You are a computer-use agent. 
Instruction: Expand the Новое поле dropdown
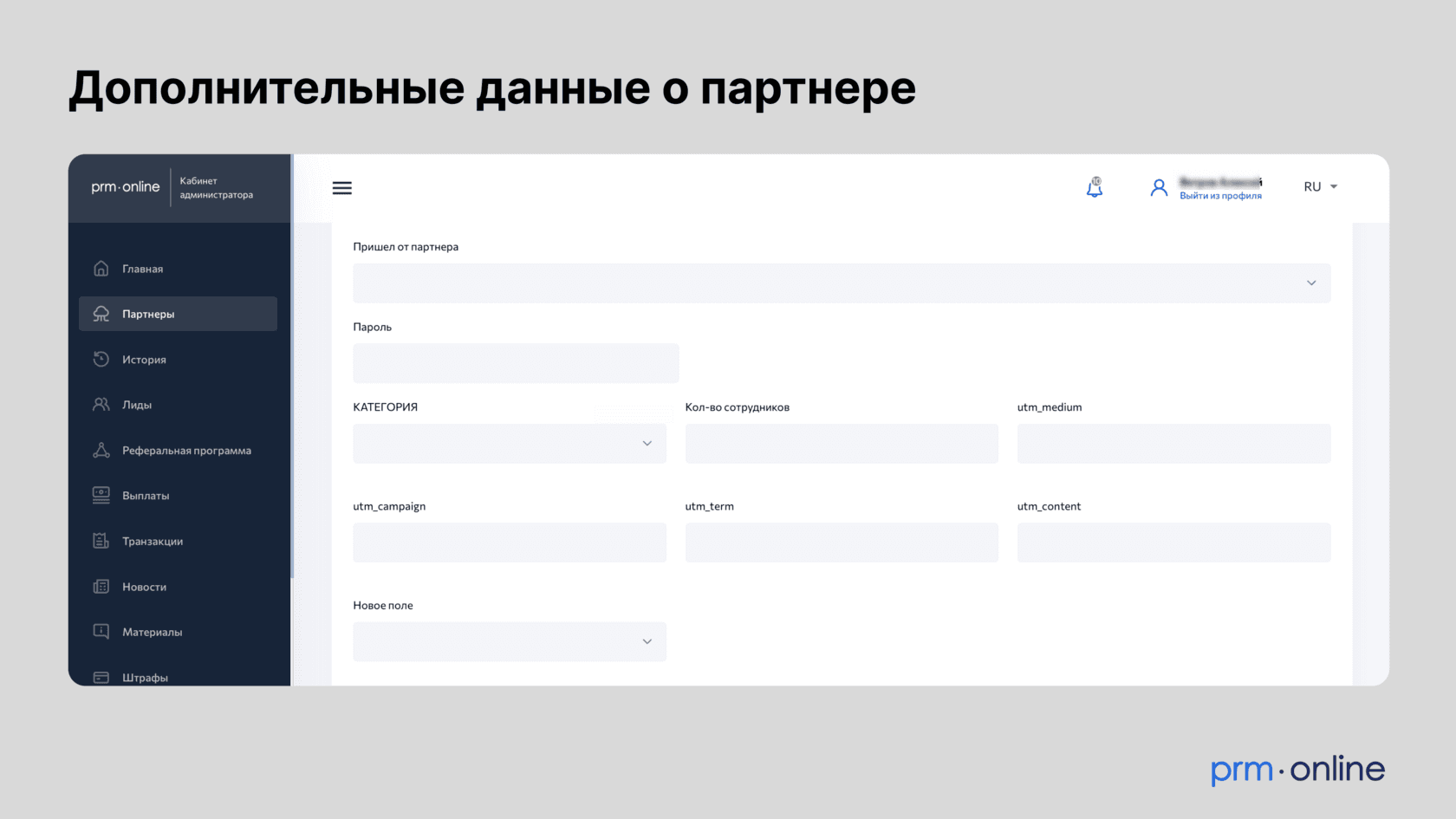510,642
